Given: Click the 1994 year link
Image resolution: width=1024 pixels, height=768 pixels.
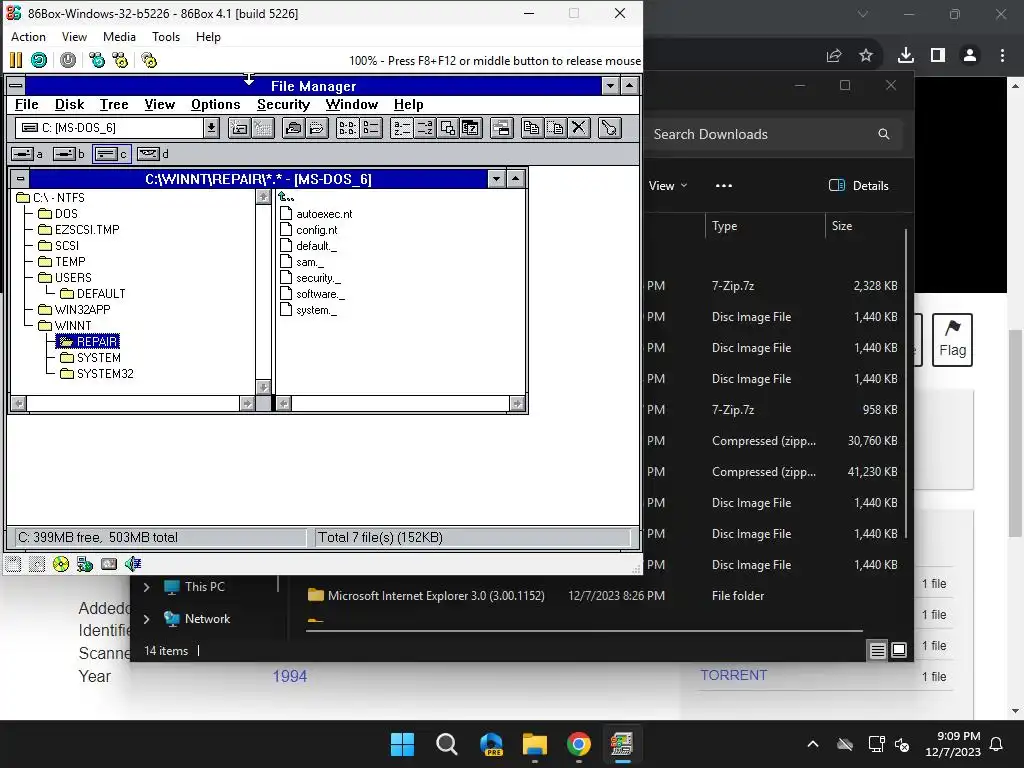Looking at the screenshot, I should (289, 677).
